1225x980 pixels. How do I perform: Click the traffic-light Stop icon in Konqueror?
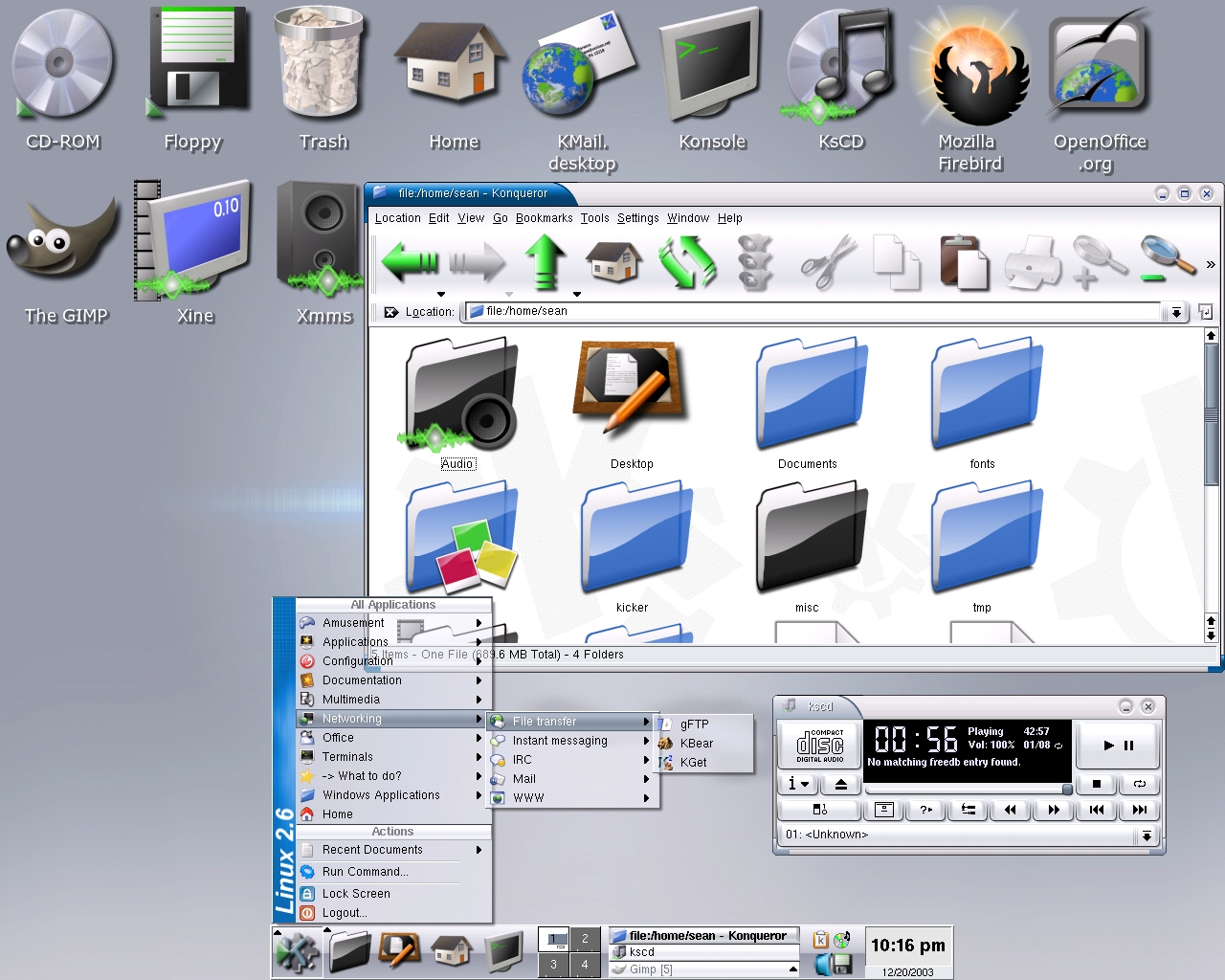pyautogui.click(x=755, y=261)
